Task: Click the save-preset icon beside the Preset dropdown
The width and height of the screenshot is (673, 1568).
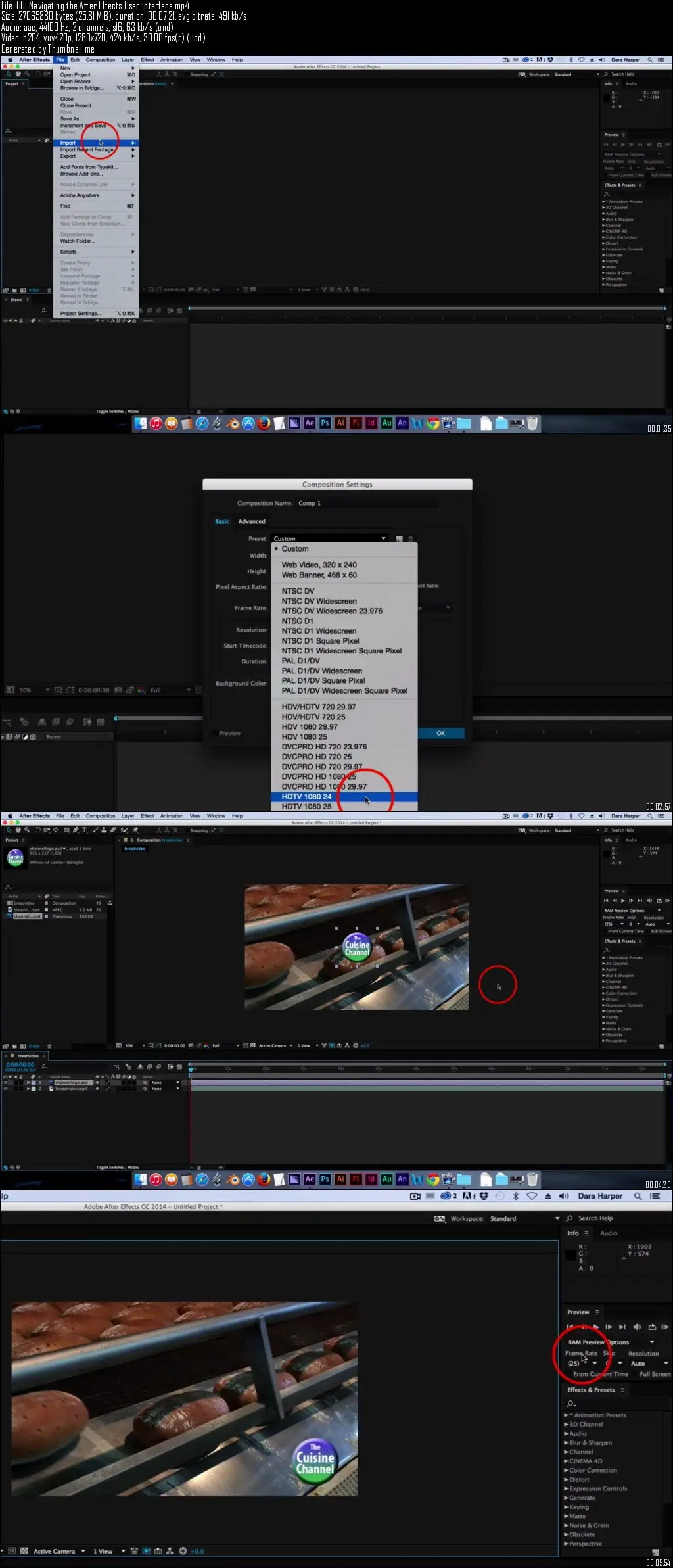Action: 399,539
